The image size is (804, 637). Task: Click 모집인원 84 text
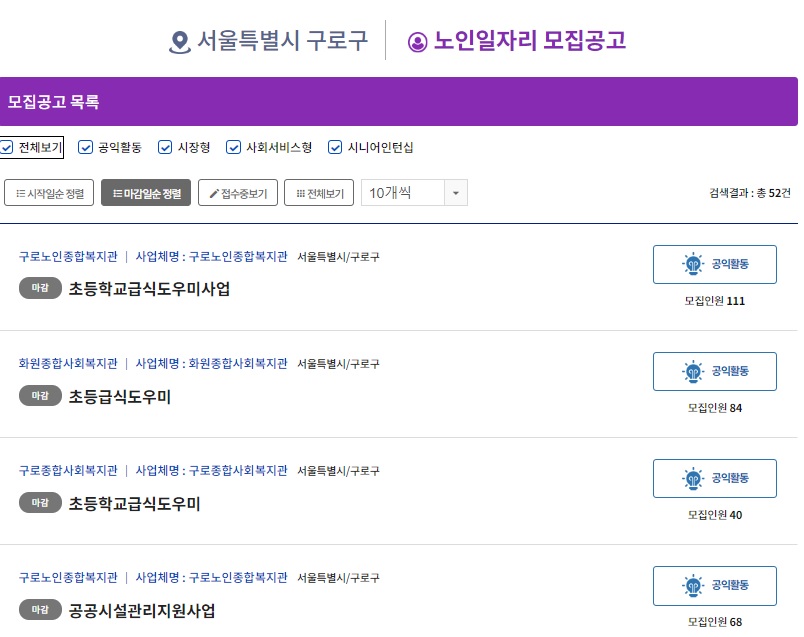tap(715, 408)
